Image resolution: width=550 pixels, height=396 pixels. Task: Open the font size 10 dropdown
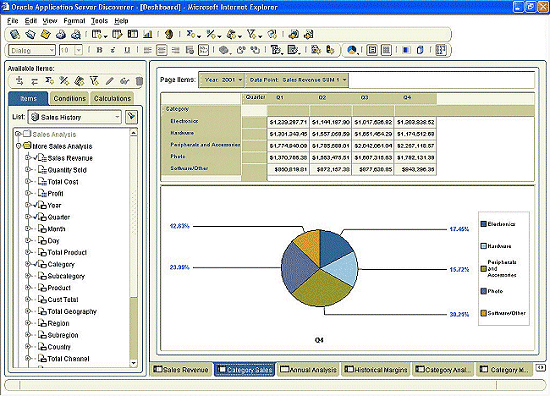[x=79, y=50]
